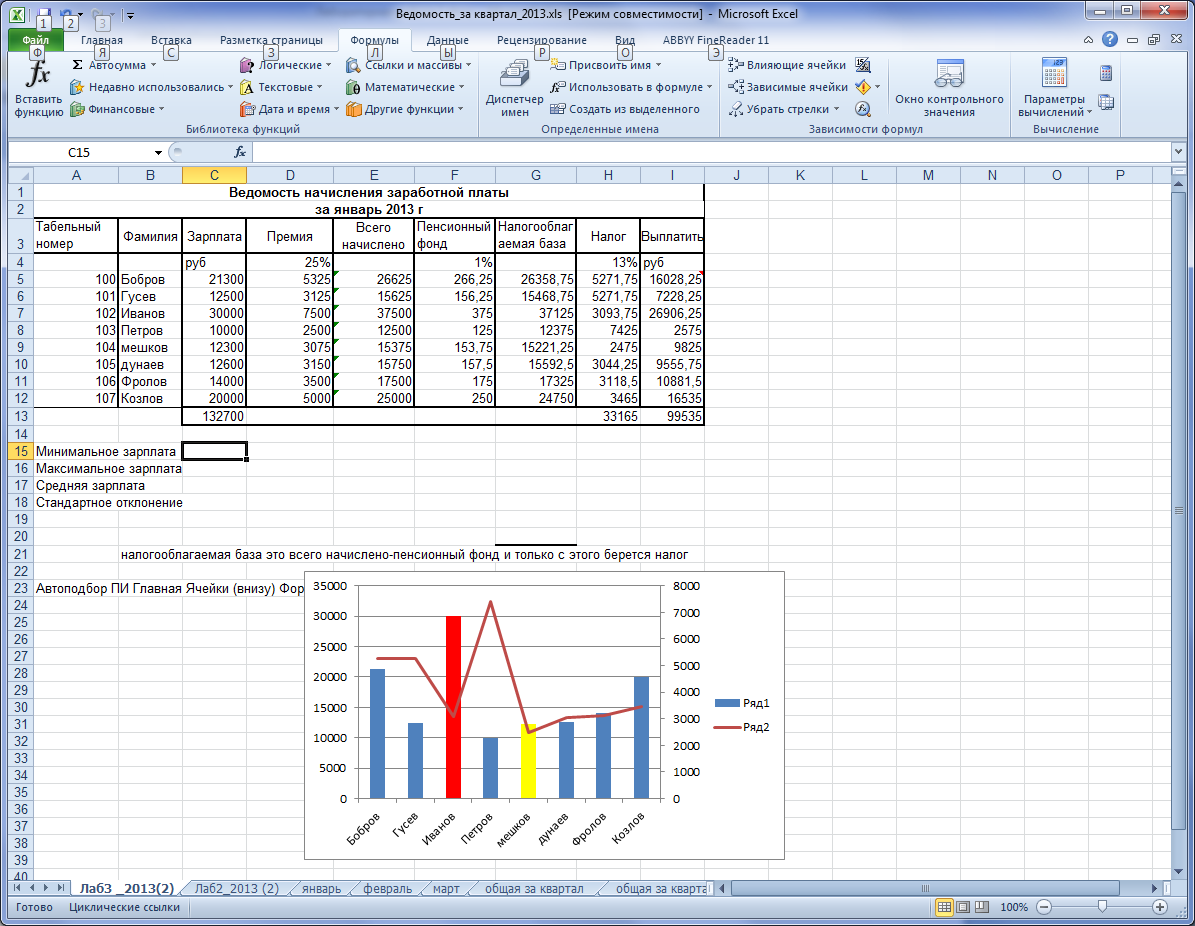Click the Show Formulas icon in formula auditing
Image resolution: width=1195 pixels, height=926 pixels.
863,65
